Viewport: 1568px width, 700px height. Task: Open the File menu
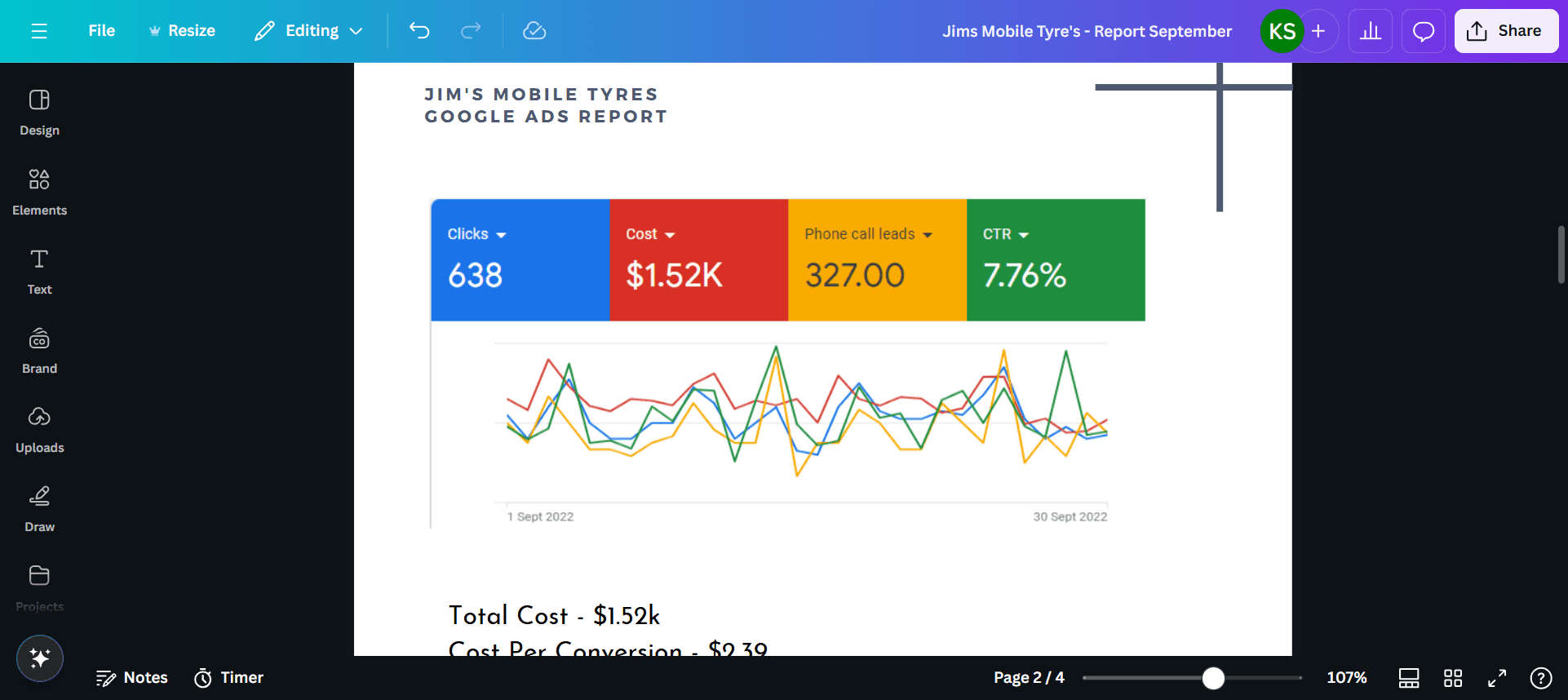(102, 31)
